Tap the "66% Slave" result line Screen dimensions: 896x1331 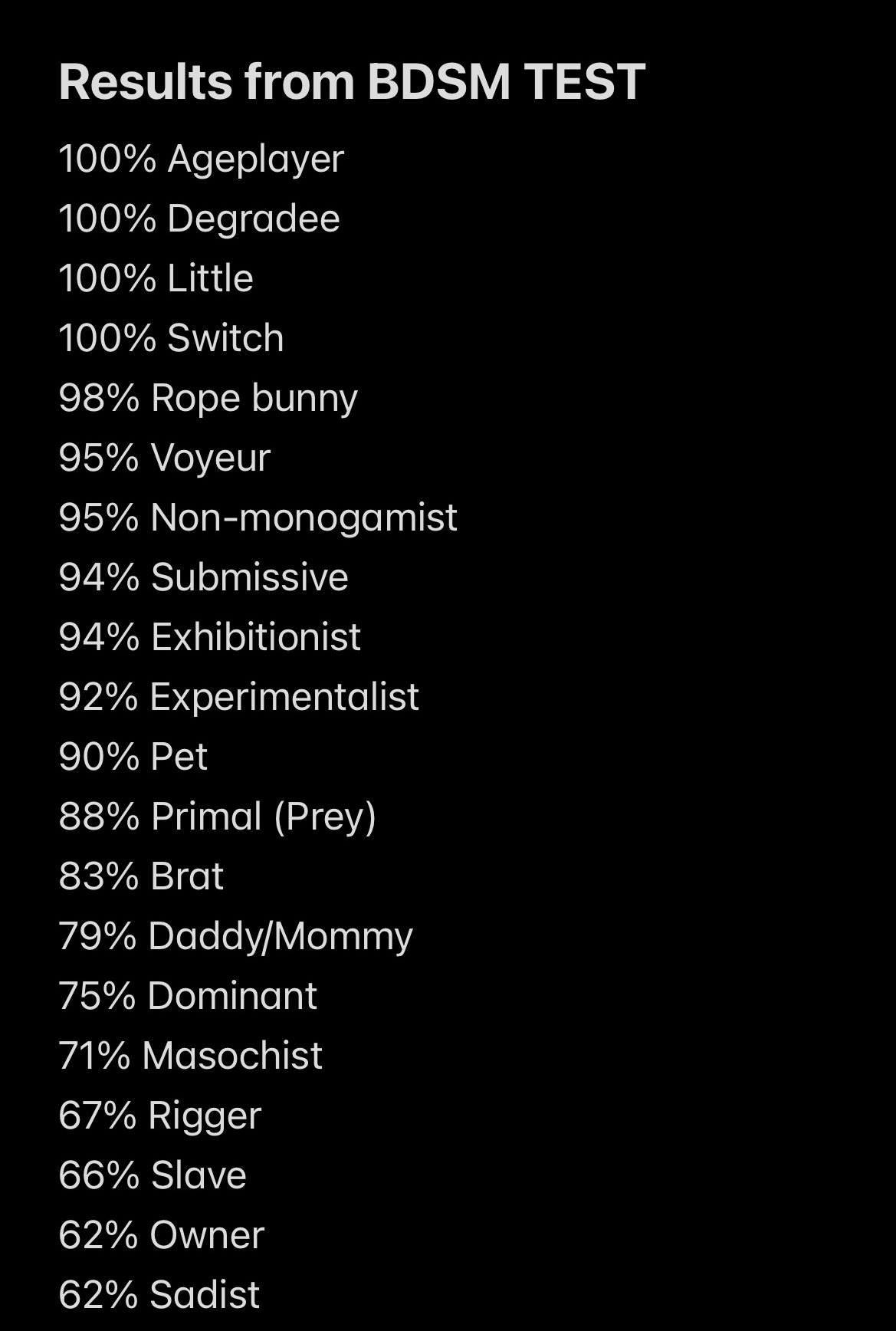click(153, 1175)
